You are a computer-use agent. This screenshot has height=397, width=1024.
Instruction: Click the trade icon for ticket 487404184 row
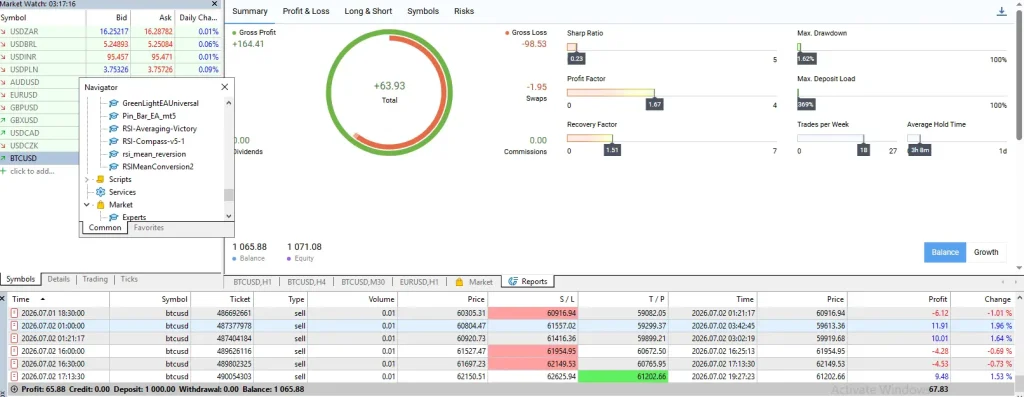pyautogui.click(x=15, y=338)
